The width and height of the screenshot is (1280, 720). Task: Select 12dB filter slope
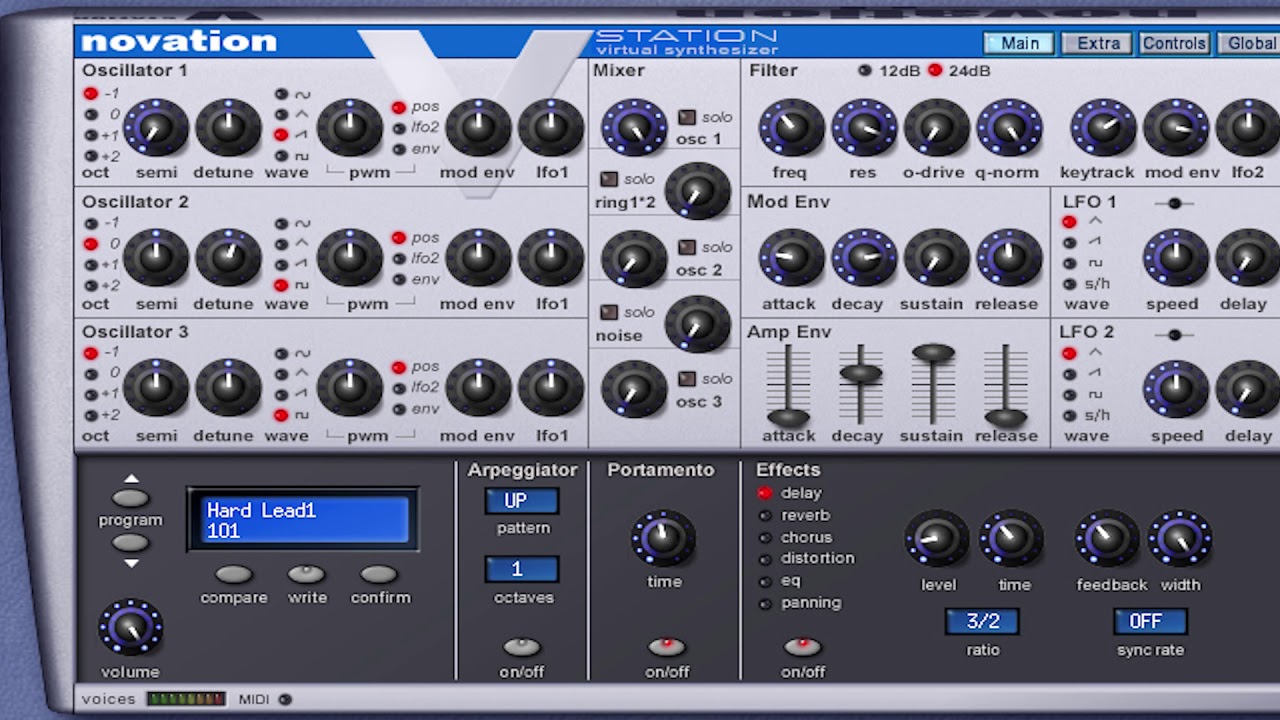pyautogui.click(x=865, y=70)
